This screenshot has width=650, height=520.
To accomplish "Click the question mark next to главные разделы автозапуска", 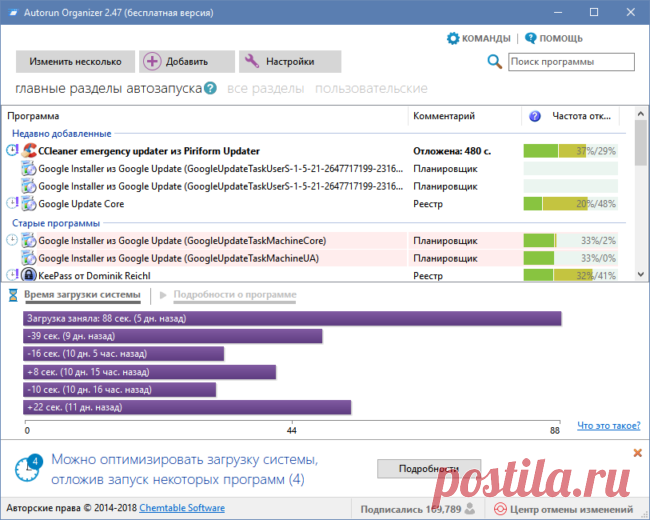I will pyautogui.click(x=210, y=88).
